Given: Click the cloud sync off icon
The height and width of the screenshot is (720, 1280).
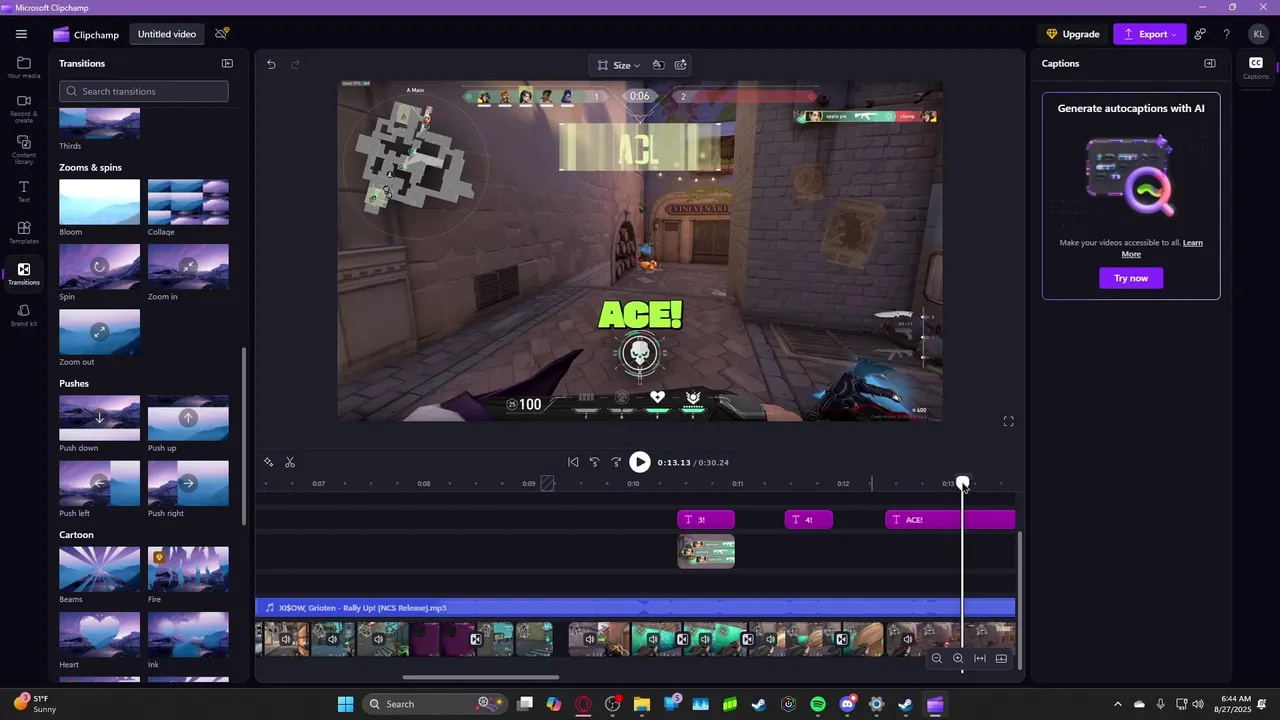Looking at the screenshot, I should (222, 34).
